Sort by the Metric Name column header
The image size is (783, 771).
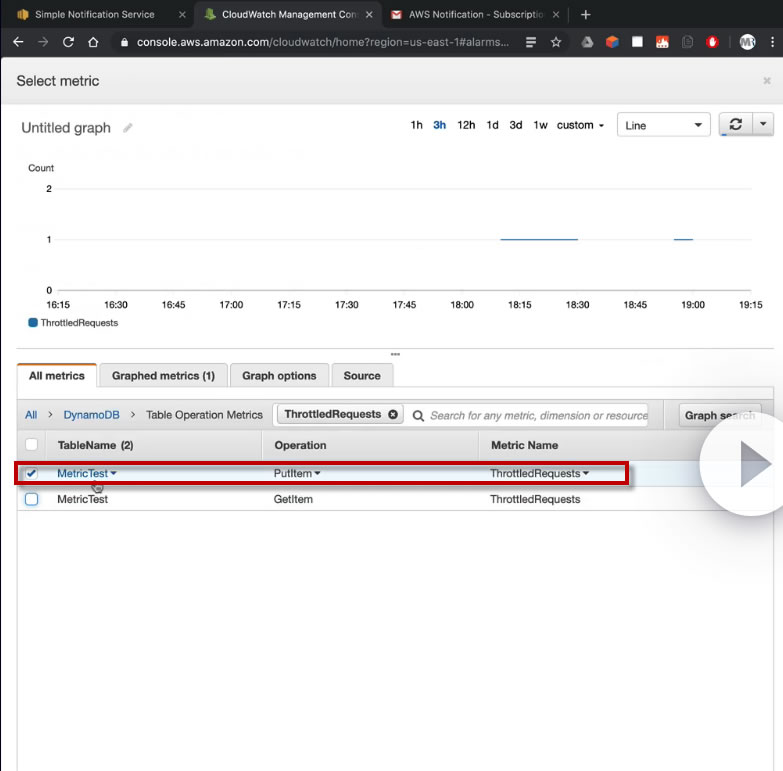[x=524, y=445]
